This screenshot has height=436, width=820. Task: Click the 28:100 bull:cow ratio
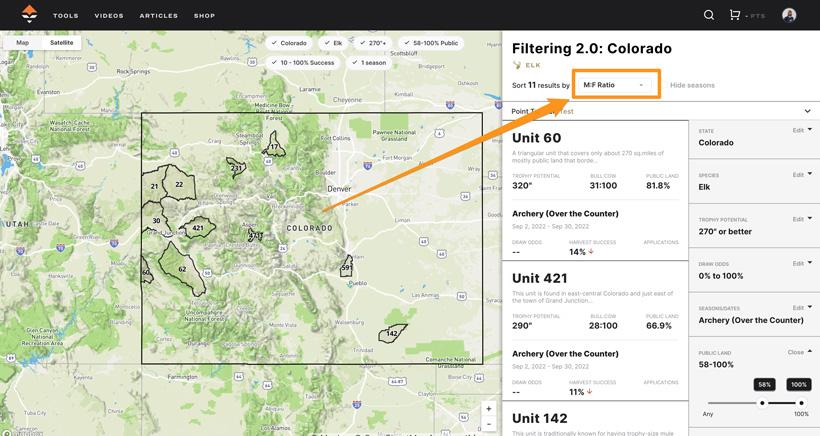click(x=603, y=326)
